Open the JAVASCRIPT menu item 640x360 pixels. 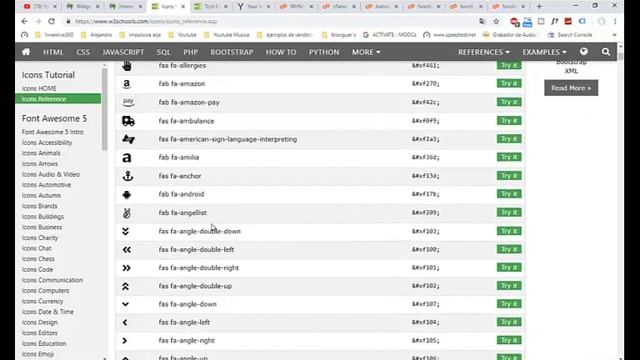point(123,52)
